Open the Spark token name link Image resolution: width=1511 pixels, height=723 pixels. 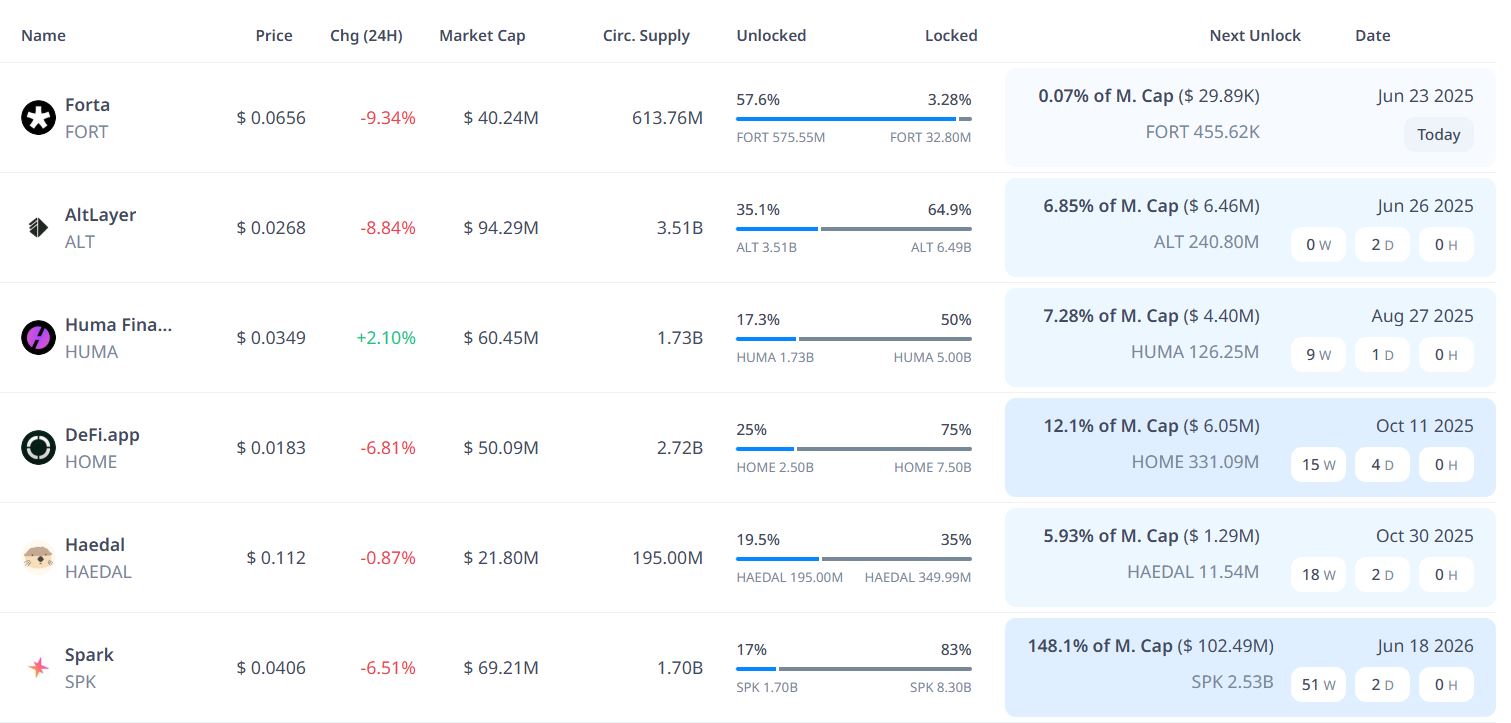tap(89, 655)
